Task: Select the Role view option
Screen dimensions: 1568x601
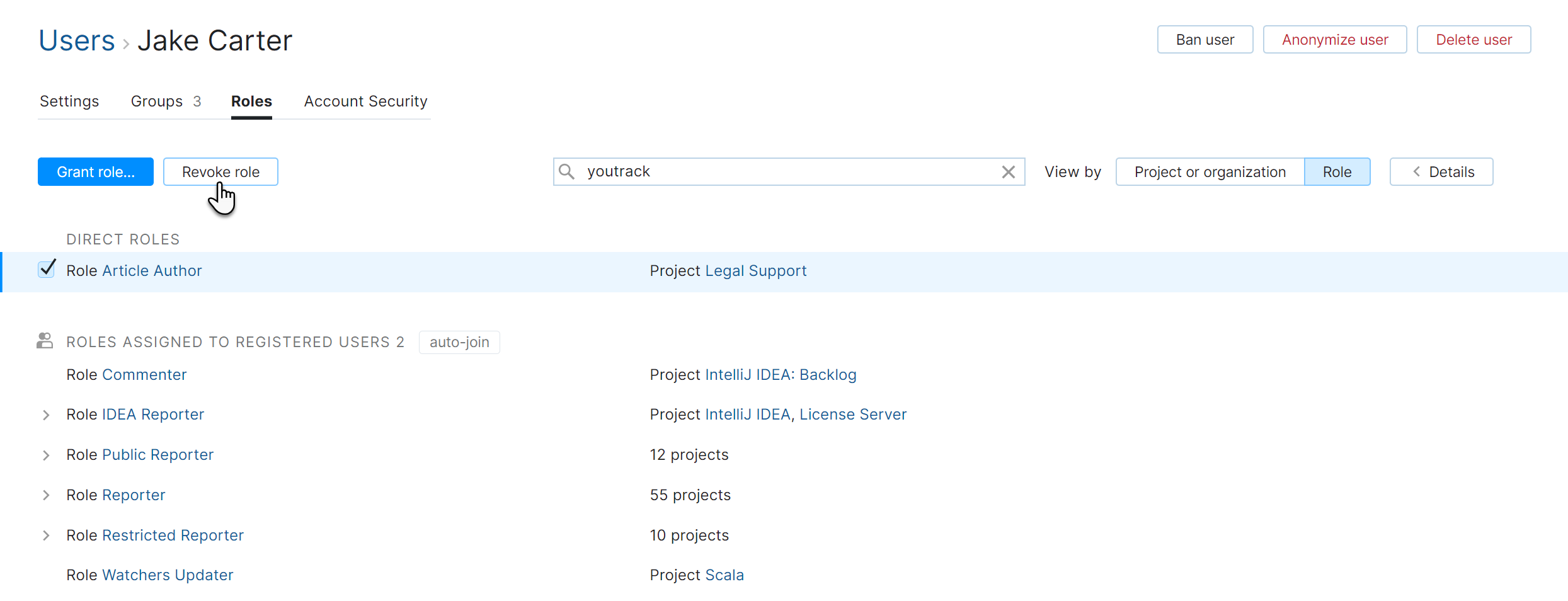Action: (x=1337, y=172)
